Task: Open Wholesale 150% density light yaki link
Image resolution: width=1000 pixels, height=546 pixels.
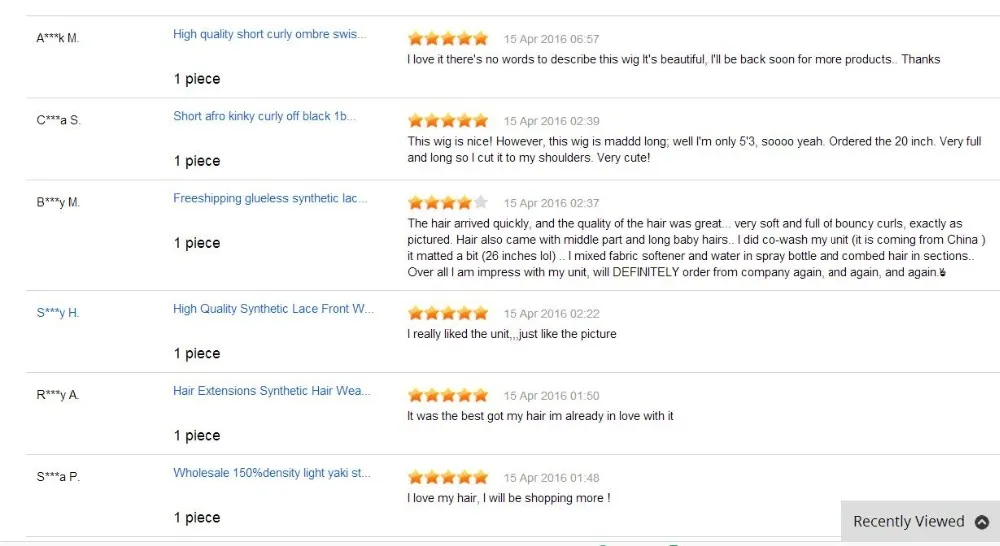Action: pyautogui.click(x=271, y=473)
